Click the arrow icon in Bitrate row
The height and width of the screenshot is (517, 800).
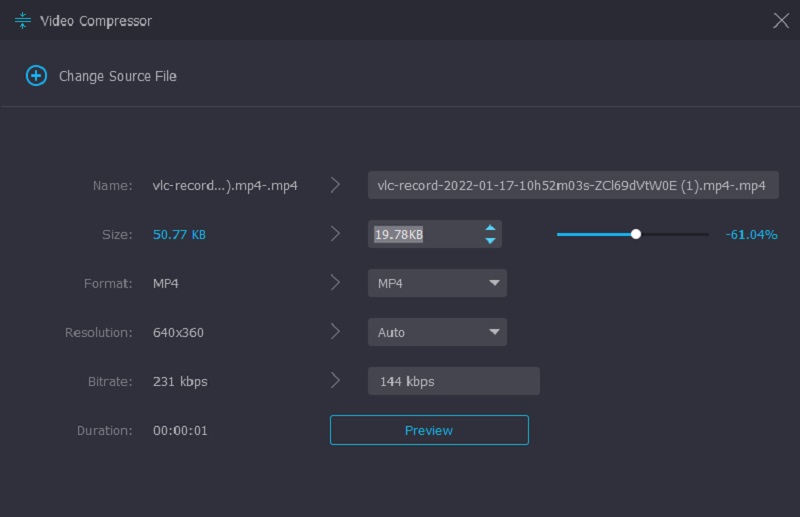pos(335,381)
